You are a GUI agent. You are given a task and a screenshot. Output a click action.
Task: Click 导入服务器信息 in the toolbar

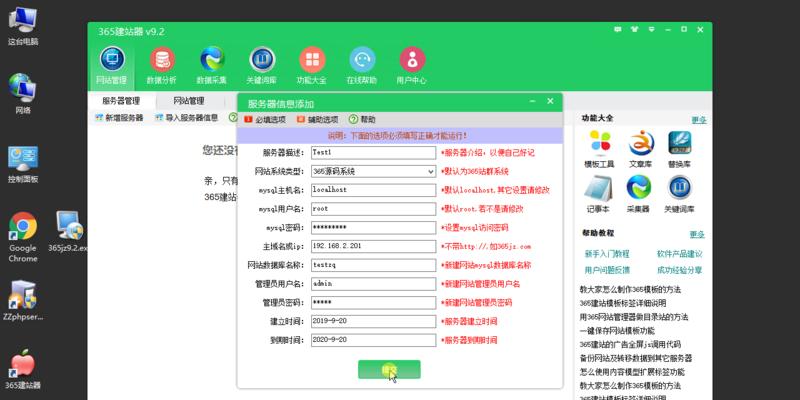click(187, 118)
